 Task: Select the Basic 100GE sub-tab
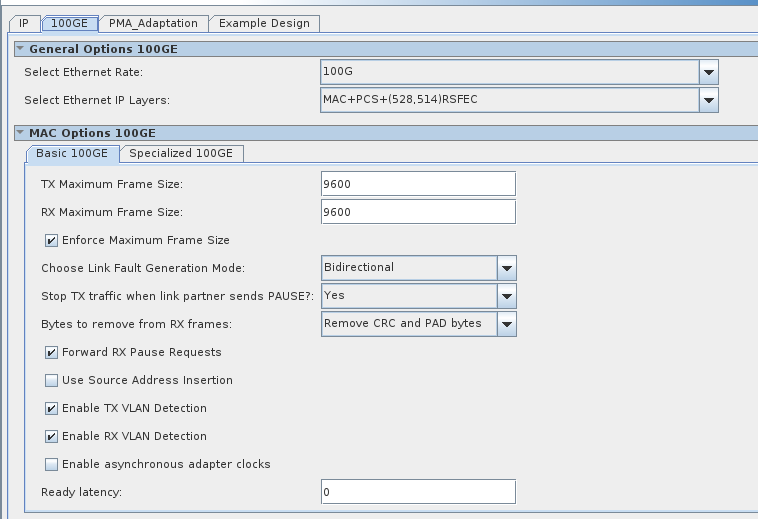pos(72,153)
